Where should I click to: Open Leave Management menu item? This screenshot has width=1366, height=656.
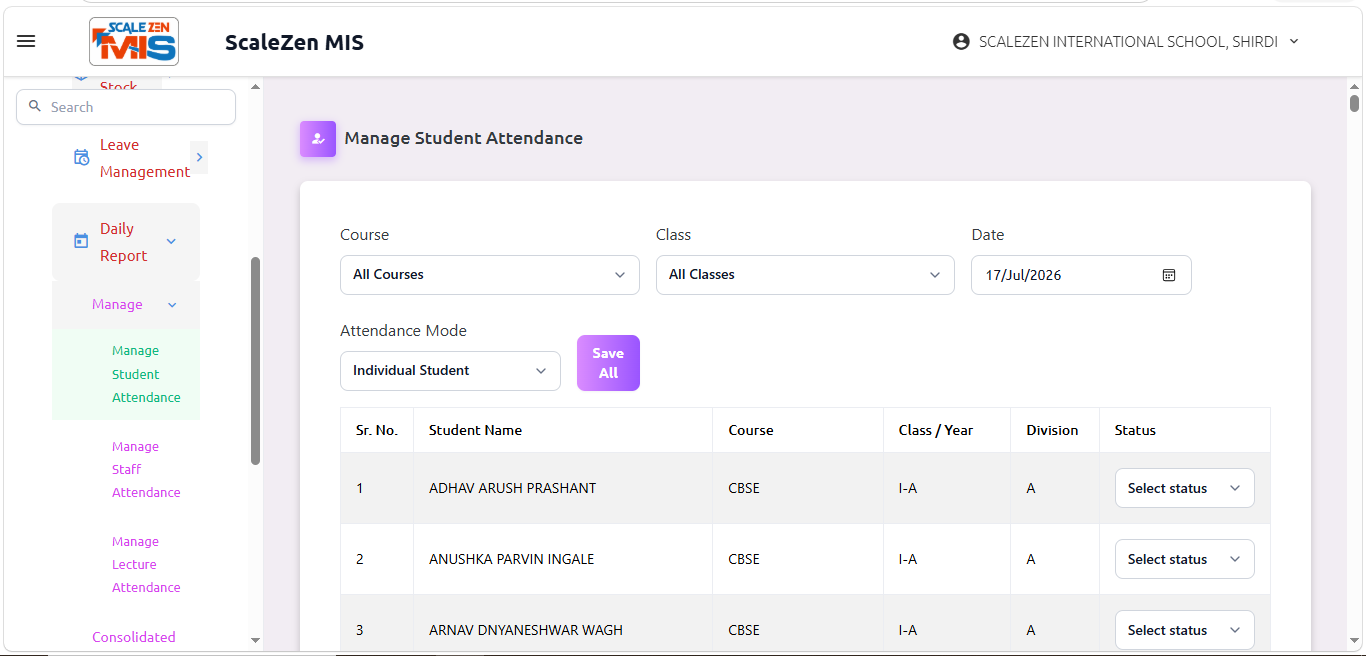tap(145, 158)
